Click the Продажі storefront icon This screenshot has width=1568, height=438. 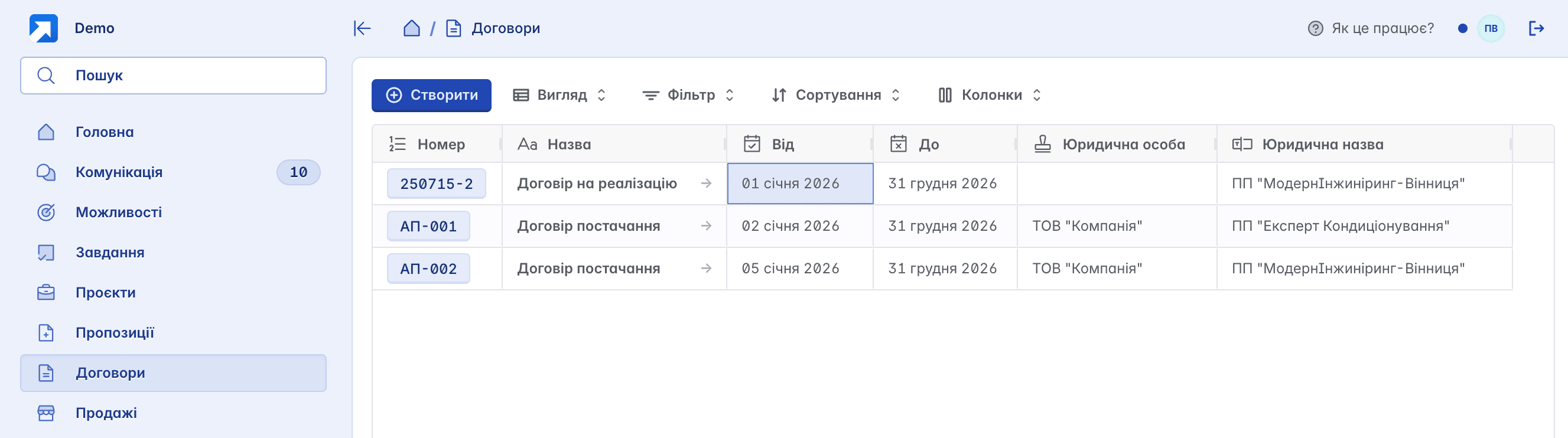tap(46, 413)
